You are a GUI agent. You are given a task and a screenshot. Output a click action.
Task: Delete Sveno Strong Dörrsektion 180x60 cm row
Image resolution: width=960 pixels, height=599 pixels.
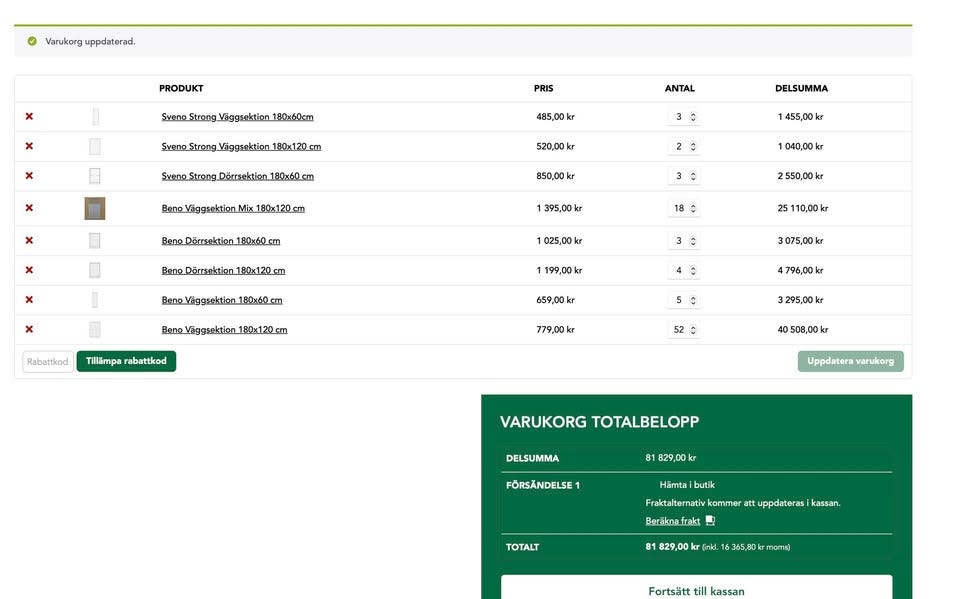click(29, 176)
